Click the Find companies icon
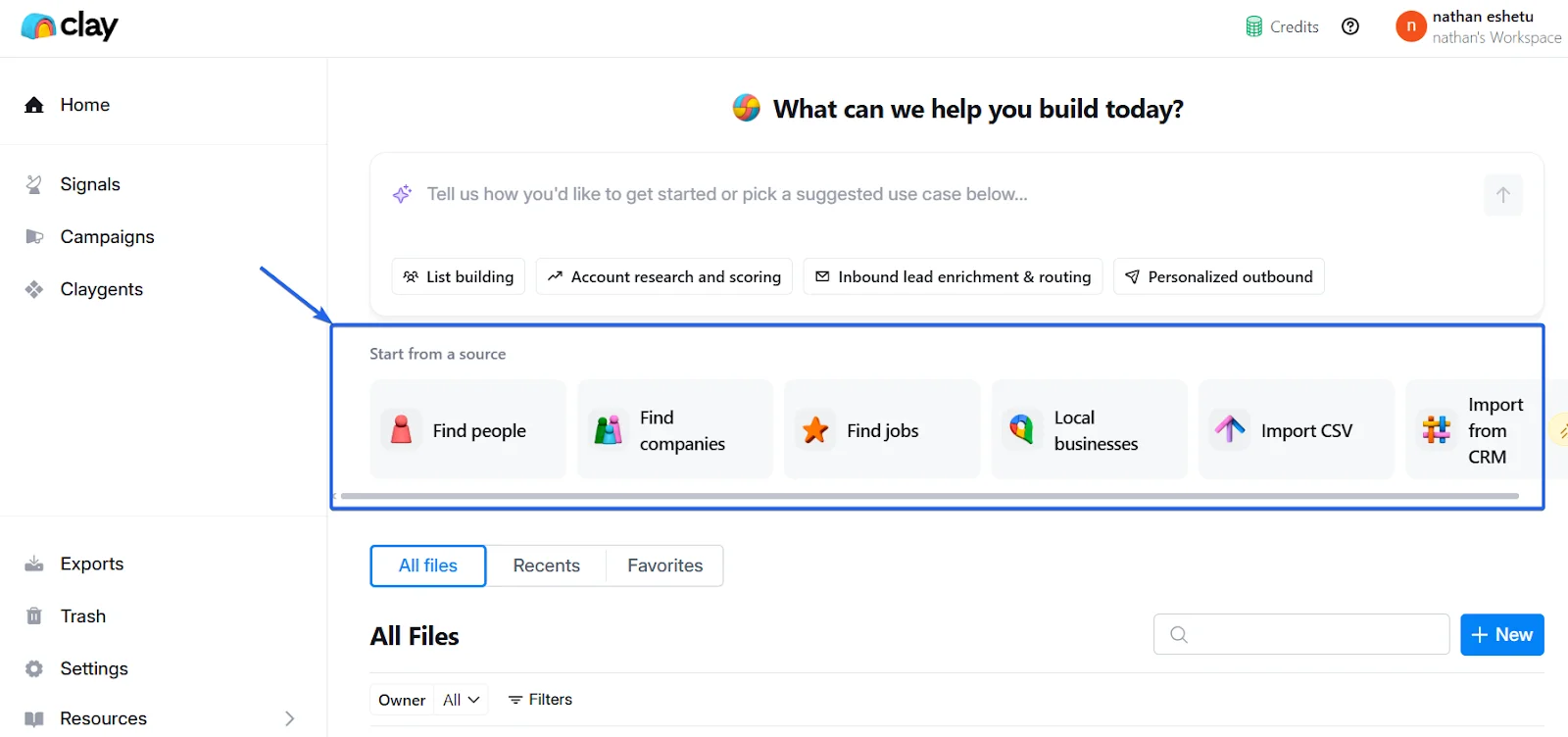The width and height of the screenshot is (1568, 737). coord(609,430)
